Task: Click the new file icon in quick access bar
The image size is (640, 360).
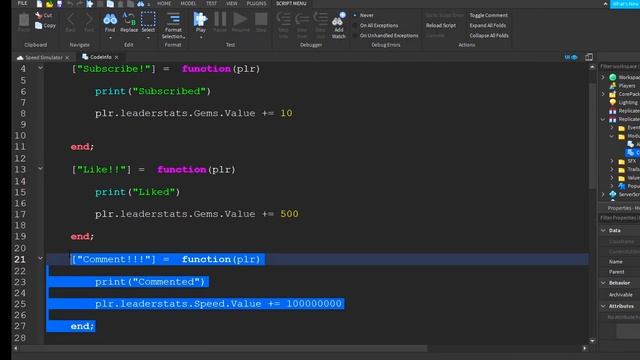Action: pyautogui.click(x=39, y=4)
